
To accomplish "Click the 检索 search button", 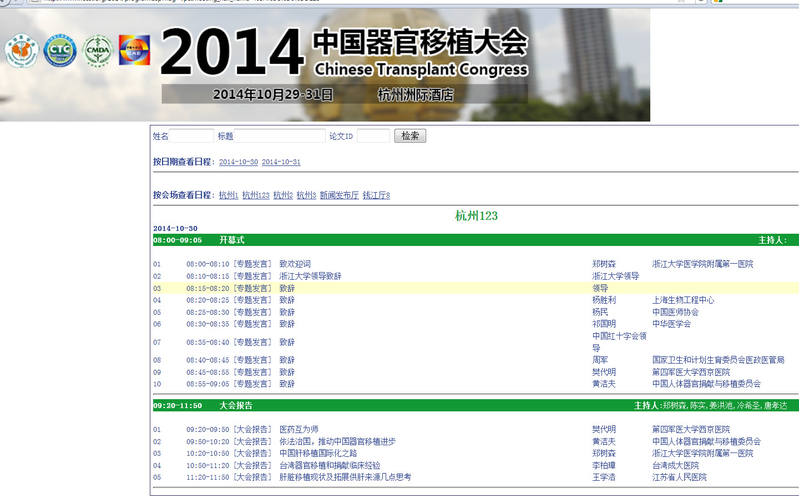I will point(410,136).
